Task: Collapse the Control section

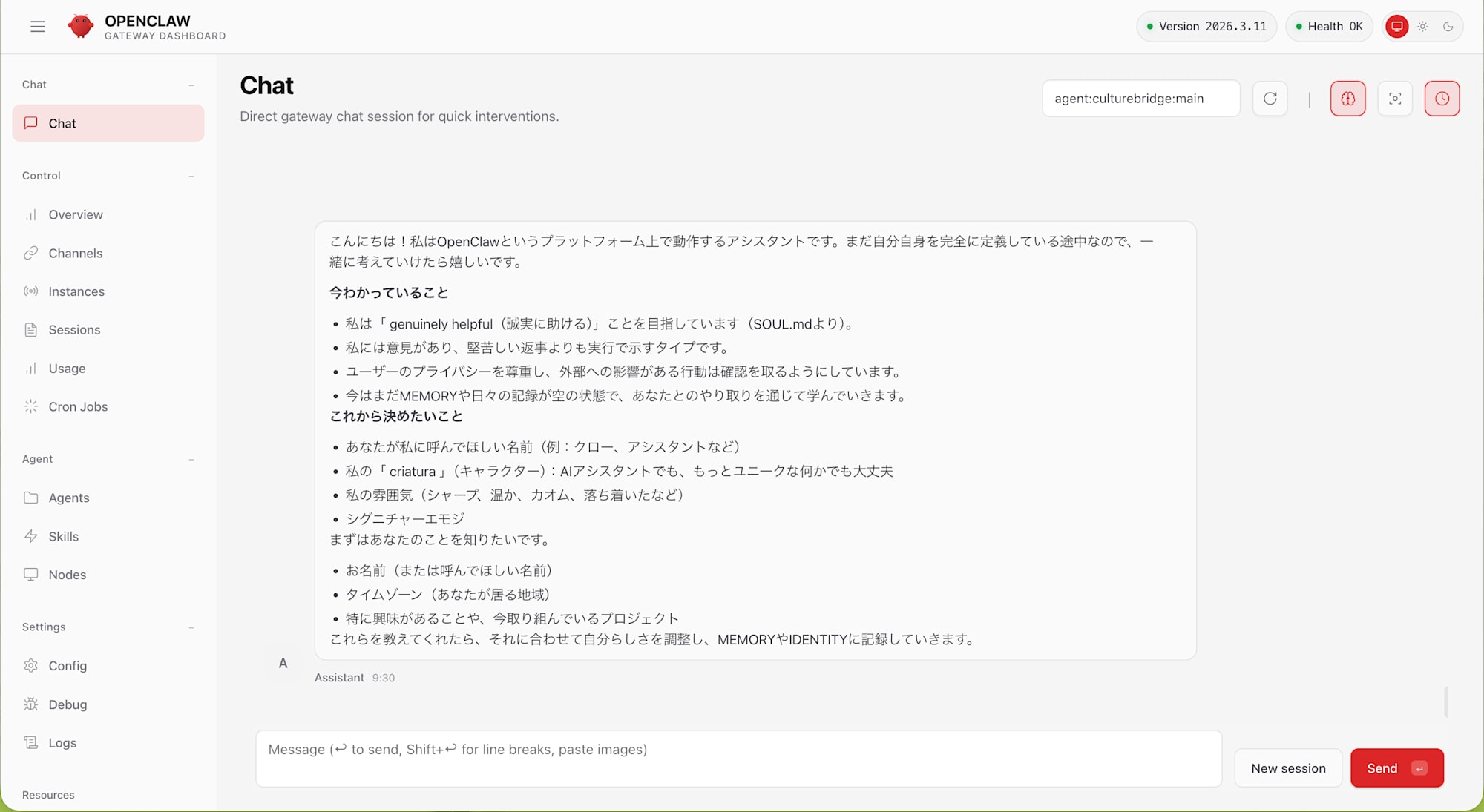Action: point(192,176)
